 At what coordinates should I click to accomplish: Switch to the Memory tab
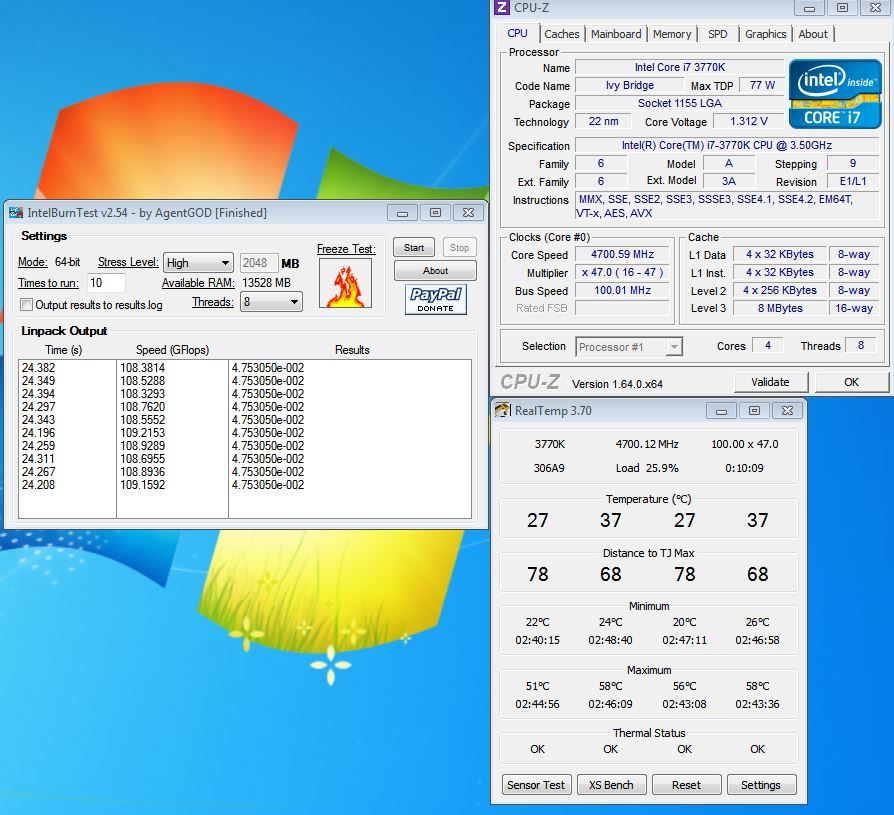pos(672,34)
